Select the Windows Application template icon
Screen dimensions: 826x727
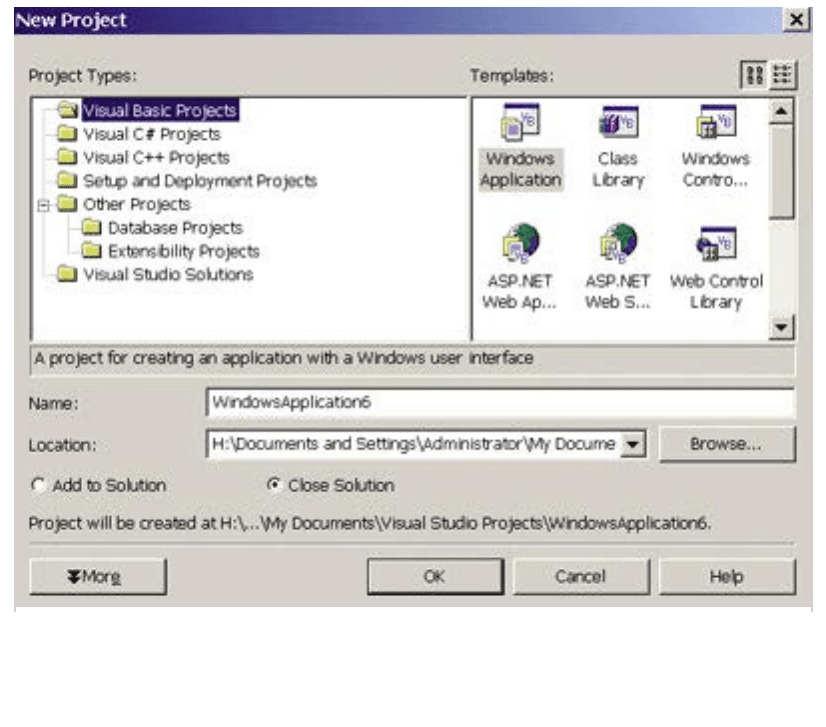click(x=520, y=122)
